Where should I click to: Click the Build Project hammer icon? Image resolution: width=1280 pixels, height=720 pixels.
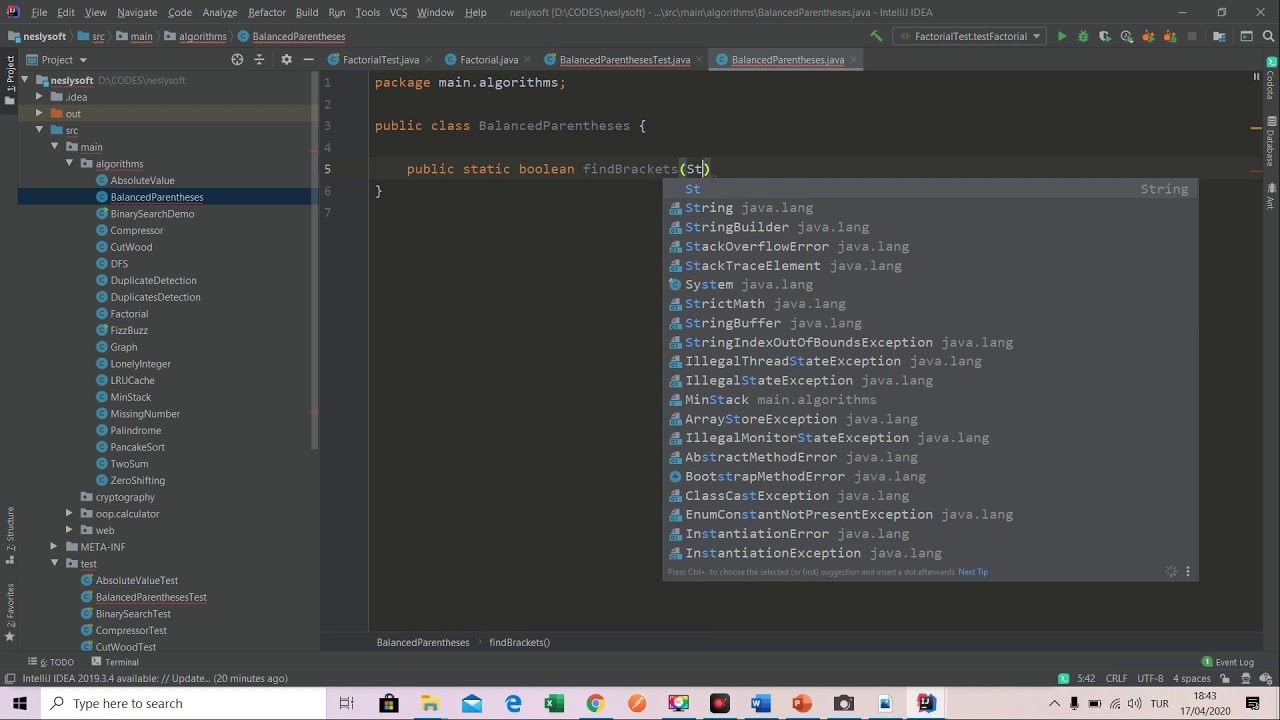coord(876,36)
